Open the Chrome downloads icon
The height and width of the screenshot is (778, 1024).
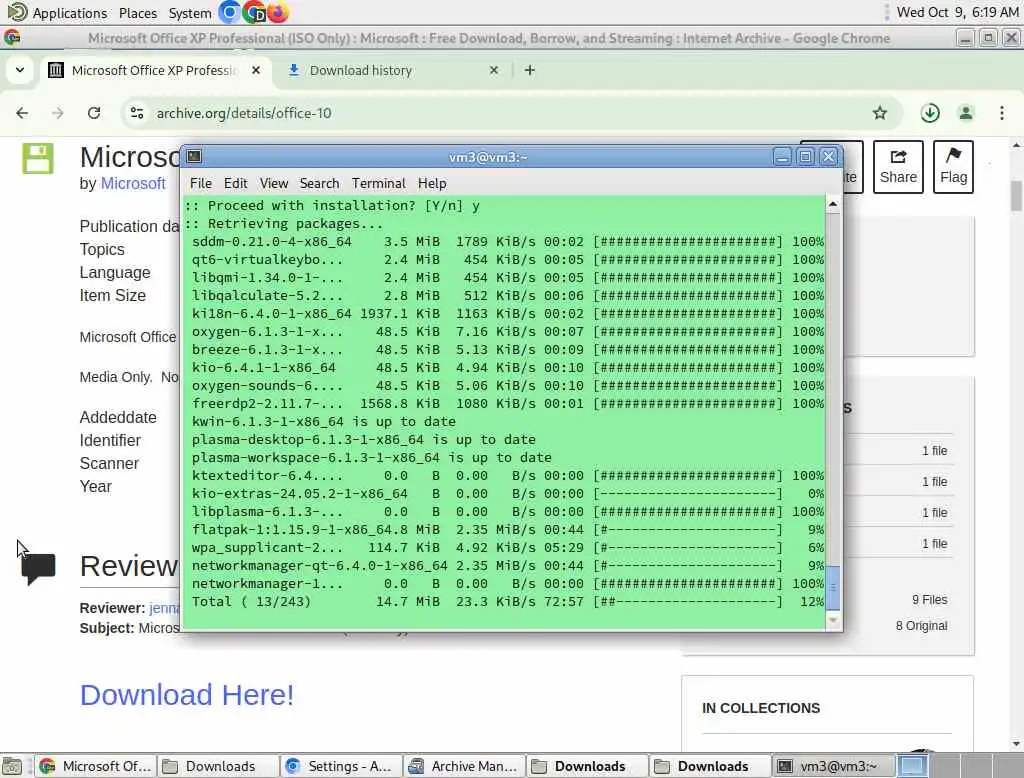tap(930, 113)
